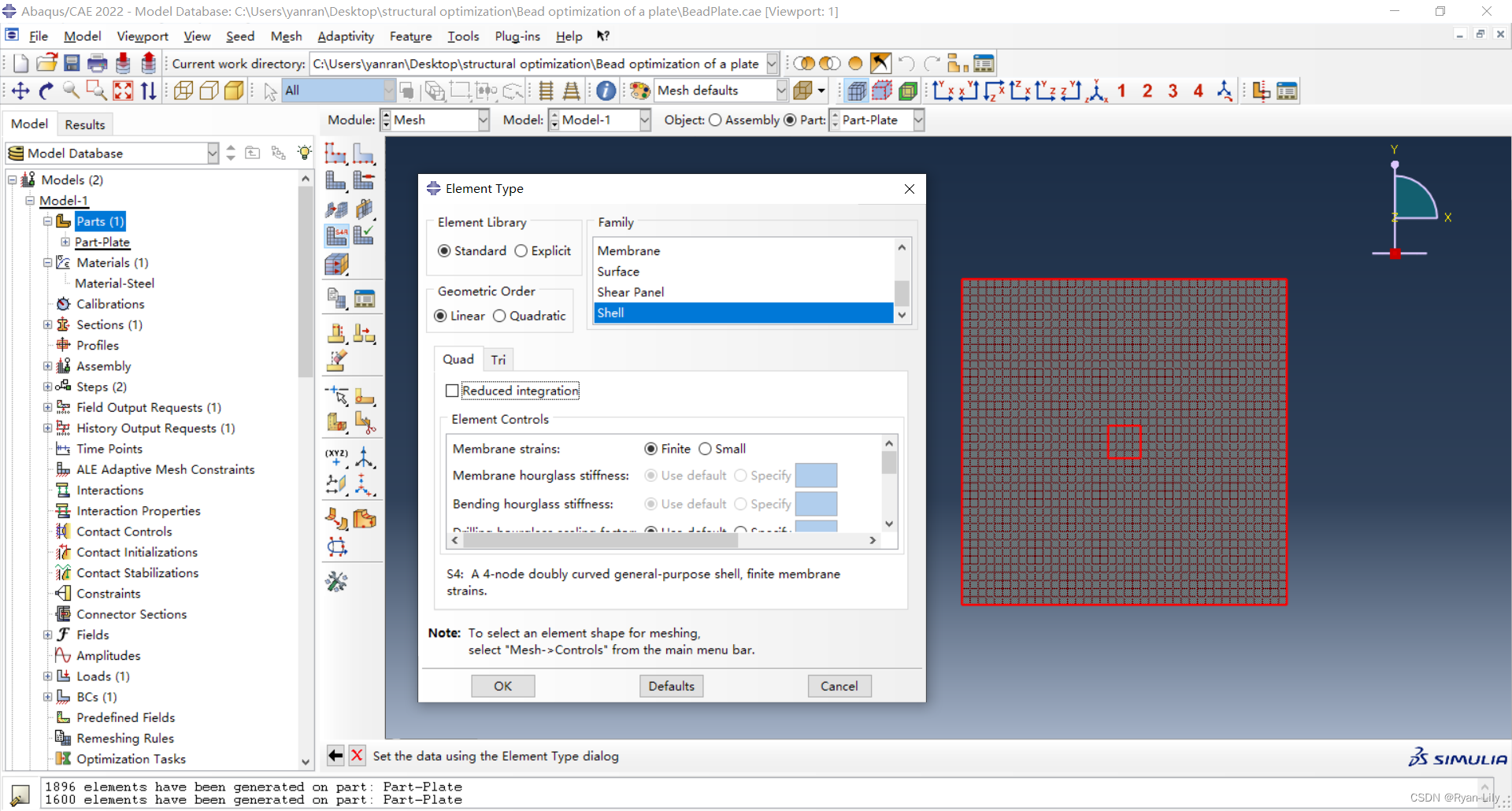The image size is (1512, 811).
Task: Expand the Sections (1) tree node
Action: coord(47,324)
